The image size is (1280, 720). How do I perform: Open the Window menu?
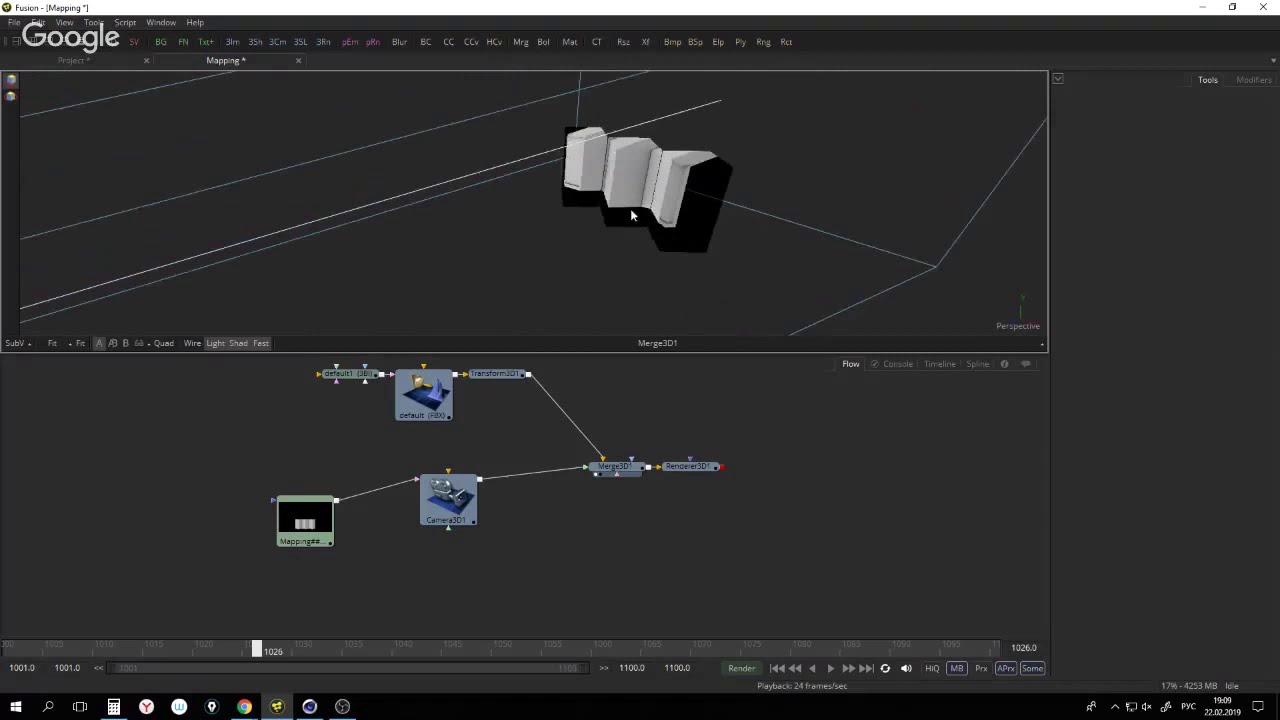coord(161,22)
